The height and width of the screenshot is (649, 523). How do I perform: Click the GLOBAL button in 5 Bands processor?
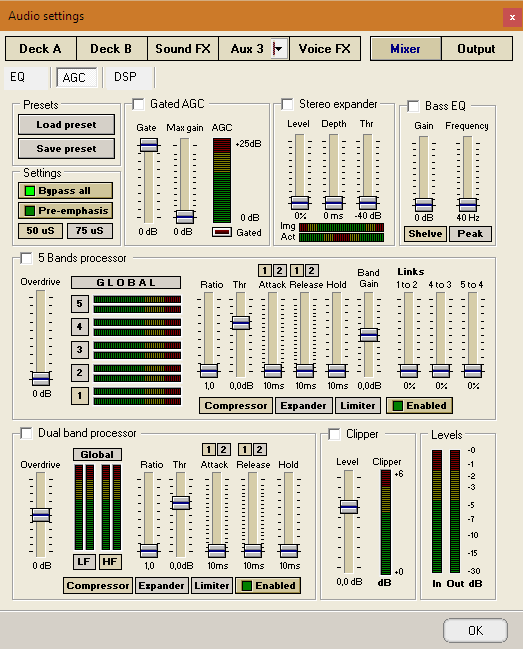coord(126,283)
